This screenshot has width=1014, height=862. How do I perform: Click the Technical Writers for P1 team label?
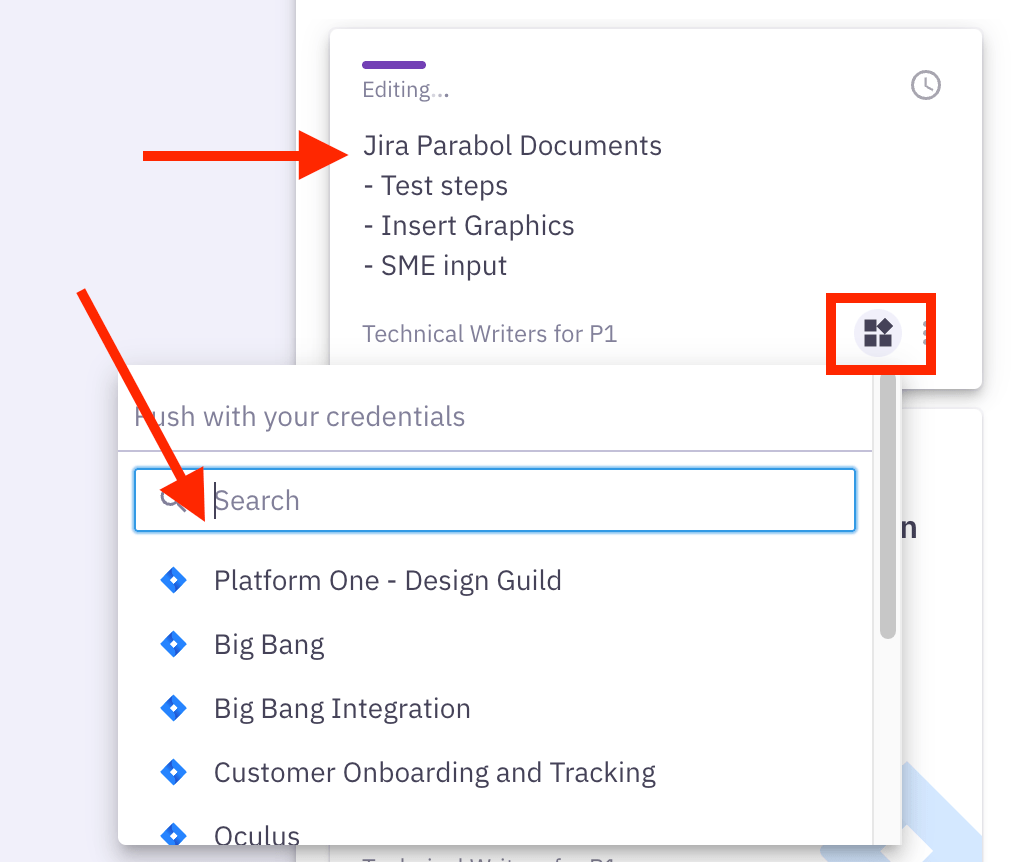tap(489, 333)
